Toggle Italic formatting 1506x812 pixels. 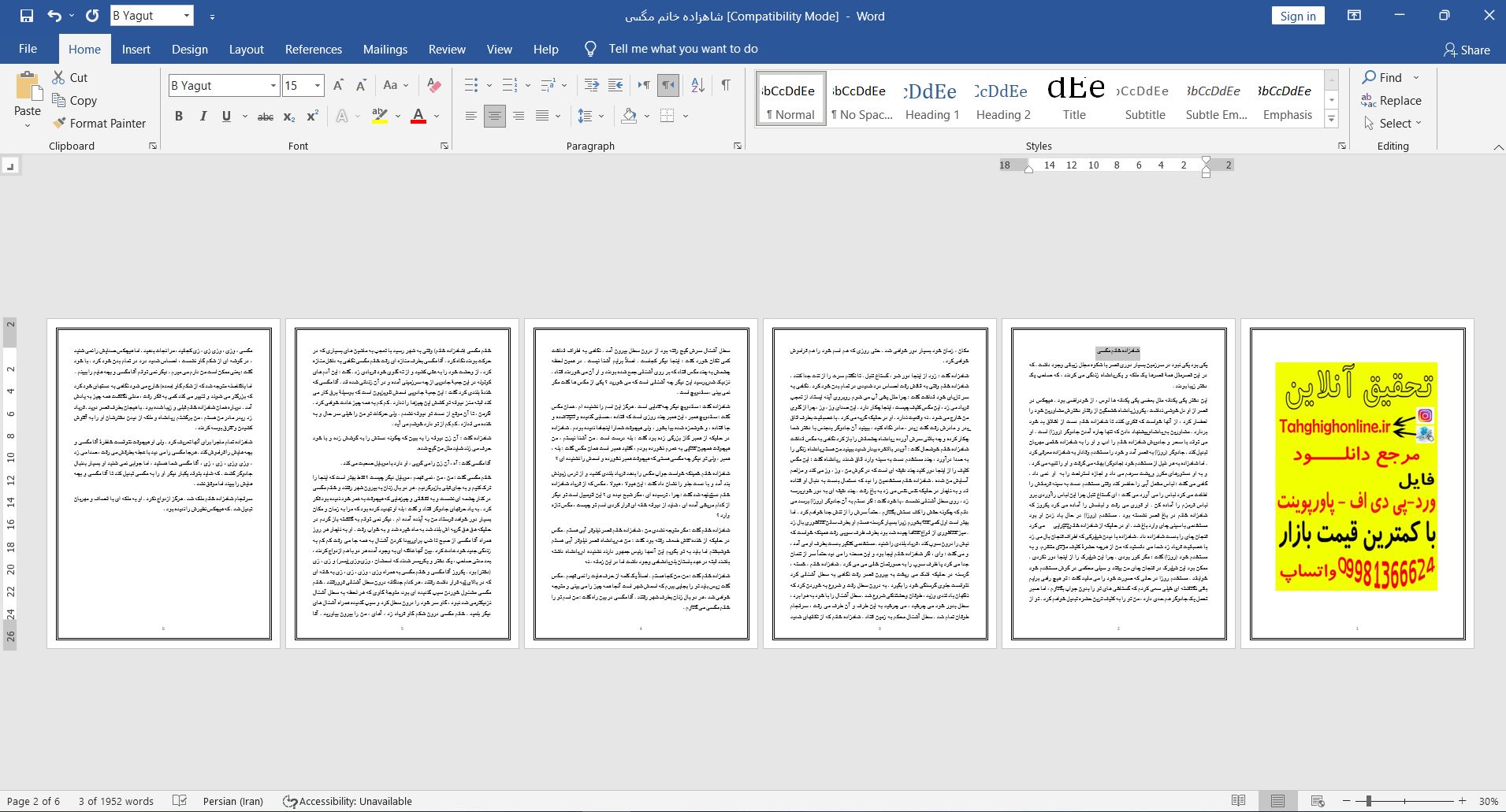203,117
